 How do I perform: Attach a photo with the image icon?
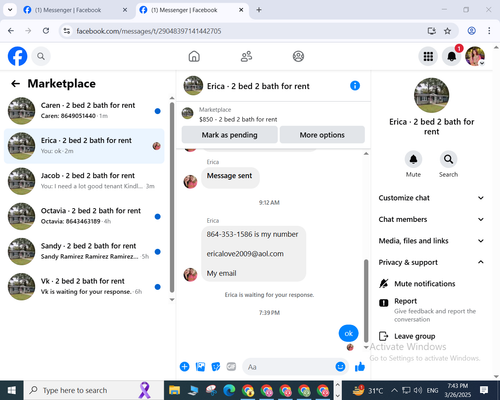[200, 367]
